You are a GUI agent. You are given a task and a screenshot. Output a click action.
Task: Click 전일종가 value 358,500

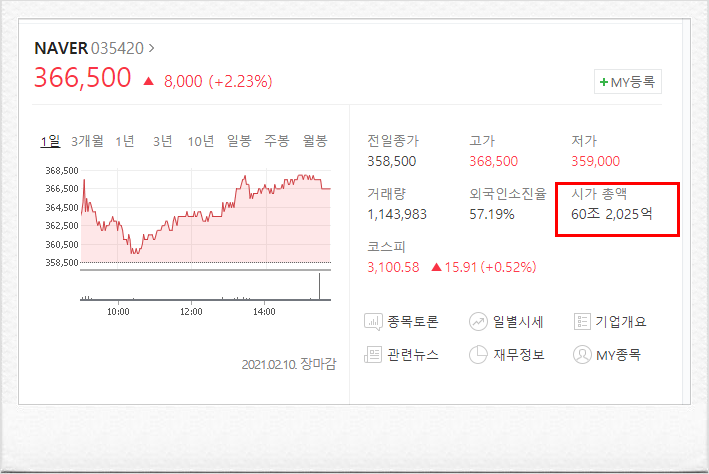tap(392, 161)
